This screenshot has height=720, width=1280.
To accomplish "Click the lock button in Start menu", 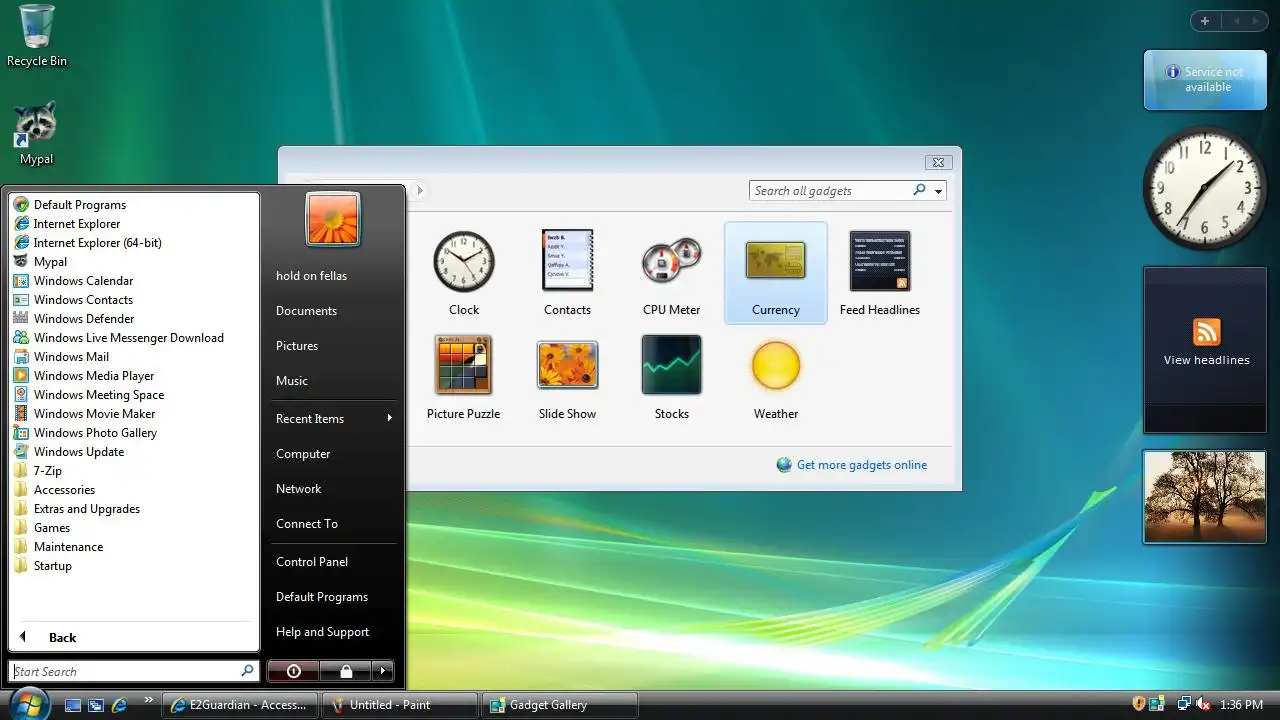I will pyautogui.click(x=345, y=671).
